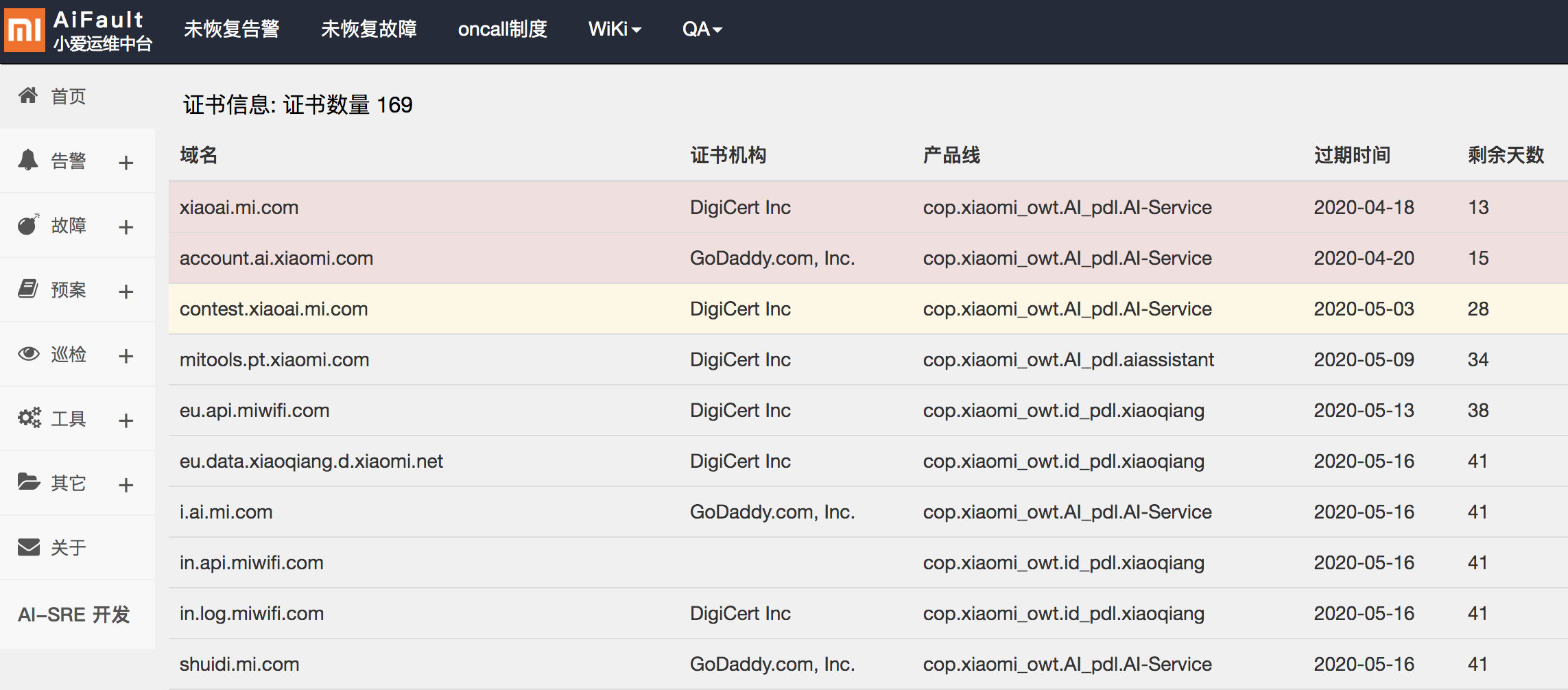Open 预案 sidebar menu item

(x=69, y=290)
